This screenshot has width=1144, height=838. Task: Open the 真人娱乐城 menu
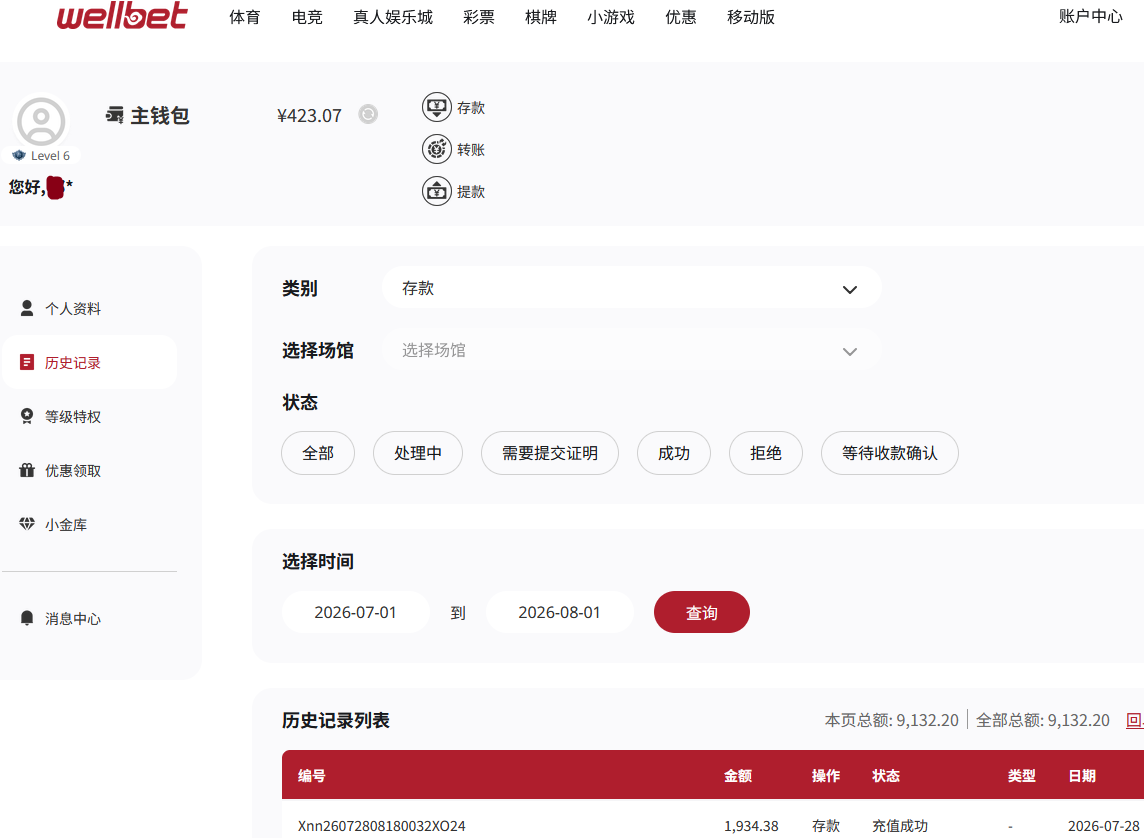coord(393,17)
